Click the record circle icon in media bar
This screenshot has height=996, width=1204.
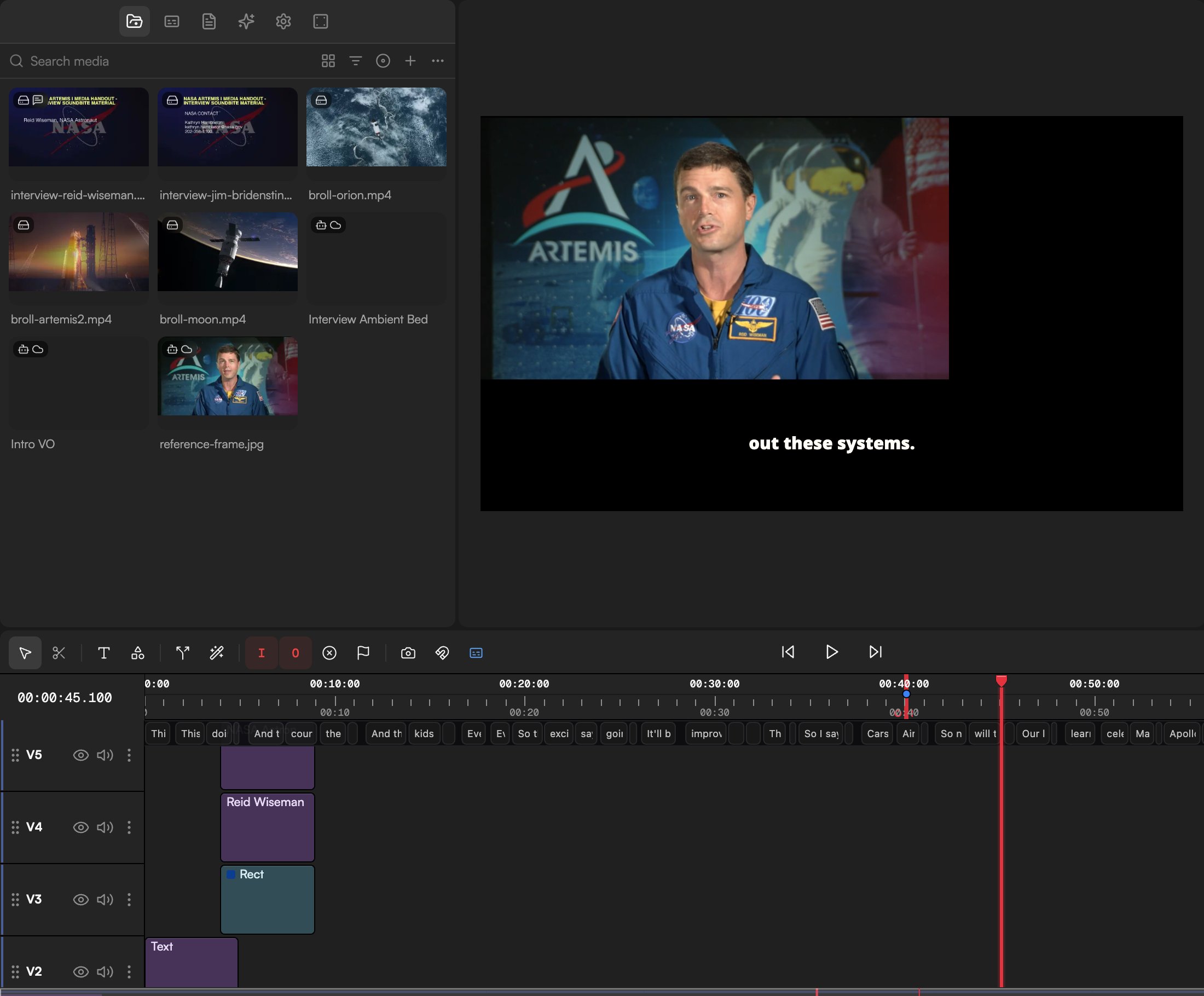click(x=383, y=61)
